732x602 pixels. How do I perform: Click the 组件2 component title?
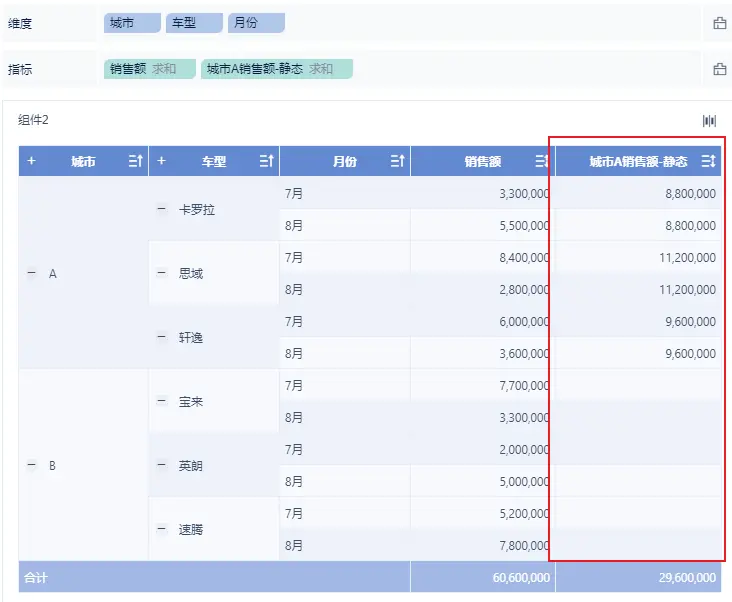click(33, 120)
